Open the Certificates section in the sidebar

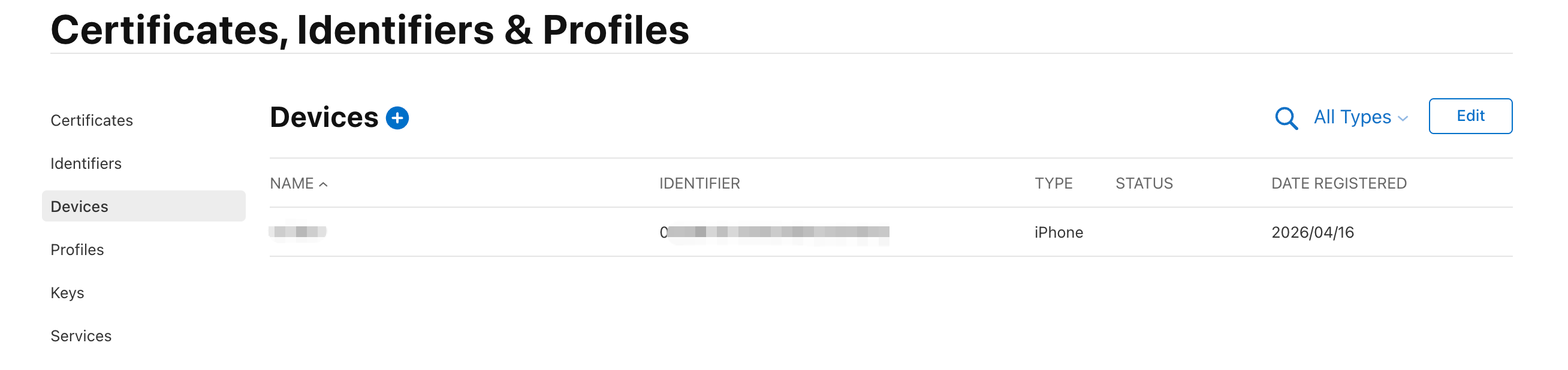[92, 120]
